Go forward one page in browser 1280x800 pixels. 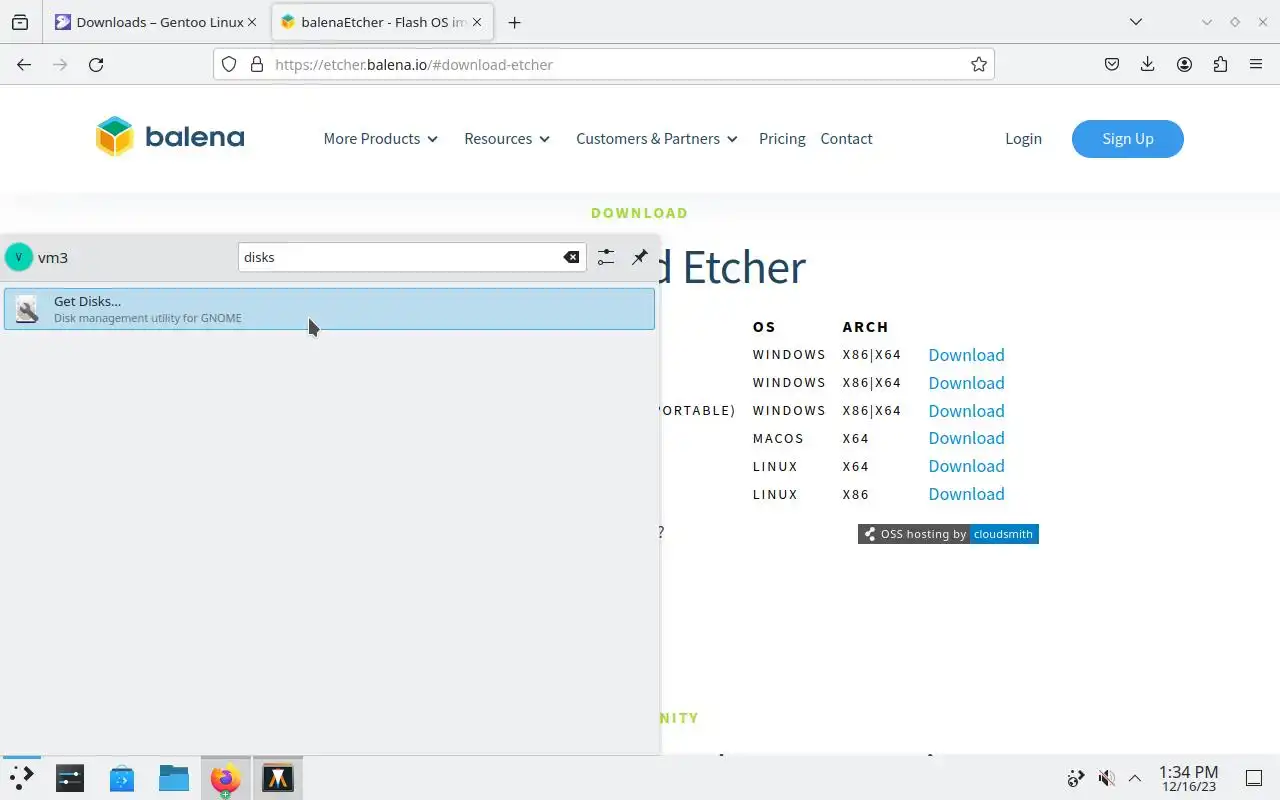pos(60,64)
